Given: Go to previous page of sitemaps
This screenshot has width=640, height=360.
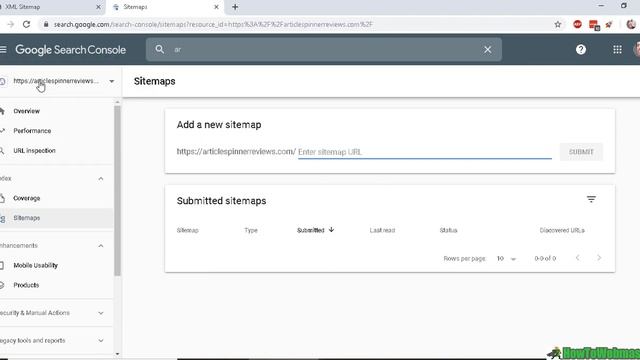Looking at the screenshot, I should [x=578, y=258].
